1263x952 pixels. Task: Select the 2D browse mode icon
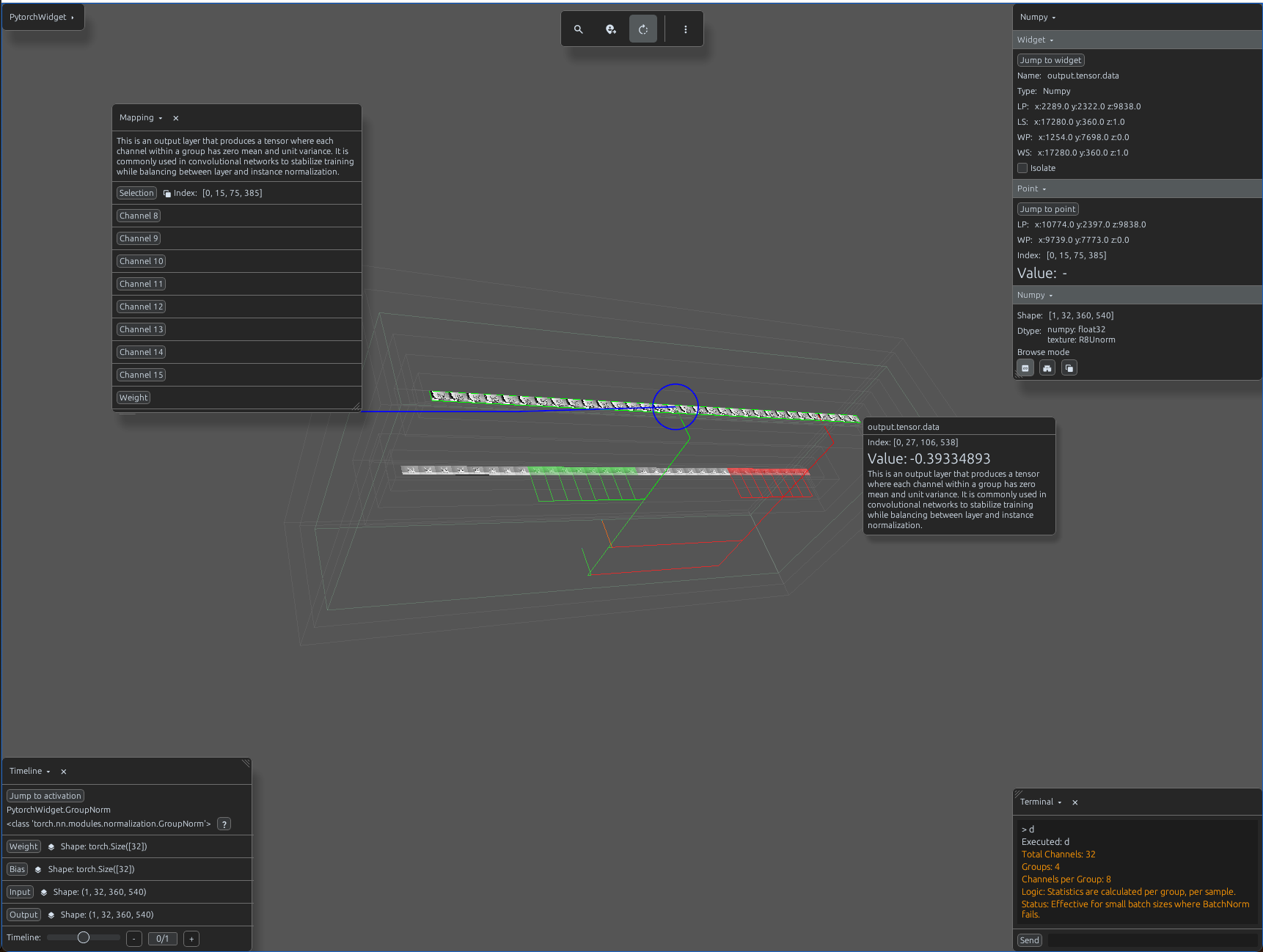(x=1025, y=368)
